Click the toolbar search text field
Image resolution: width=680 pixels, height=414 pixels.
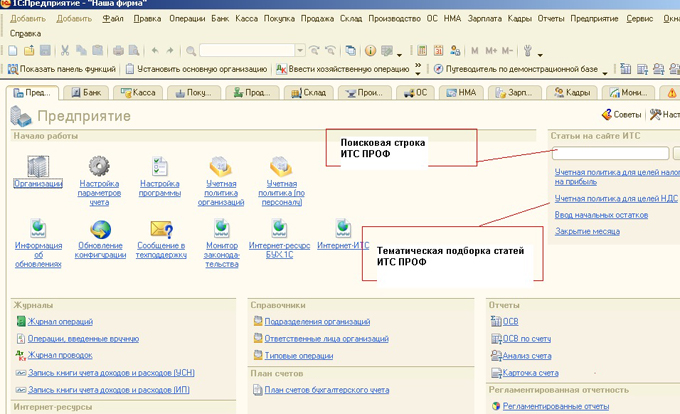coord(247,50)
